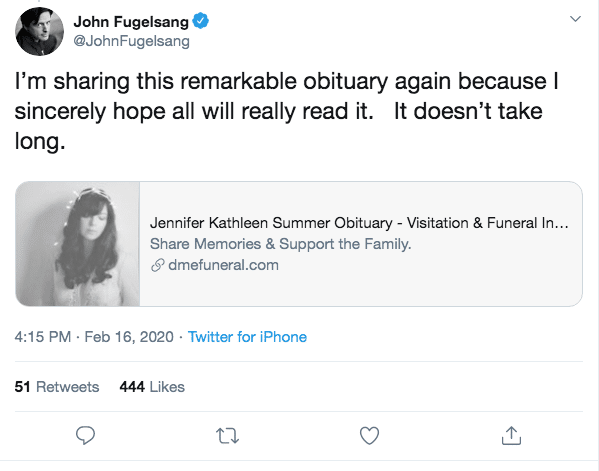This screenshot has width=599, height=471.
Task: Open the John Fugelsang display name
Action: click(131, 21)
